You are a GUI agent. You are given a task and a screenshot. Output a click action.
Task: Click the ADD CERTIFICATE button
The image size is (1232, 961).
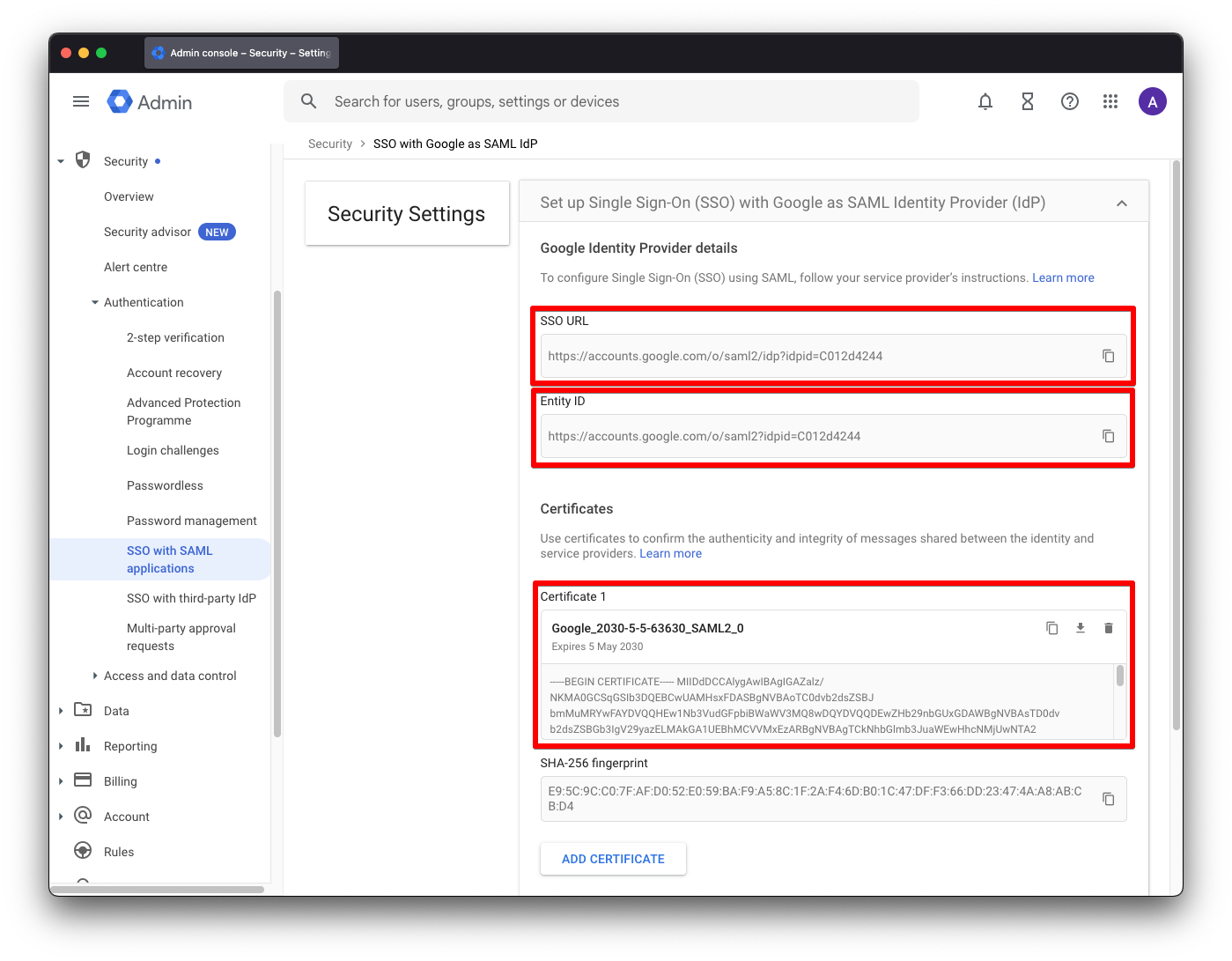(x=613, y=859)
